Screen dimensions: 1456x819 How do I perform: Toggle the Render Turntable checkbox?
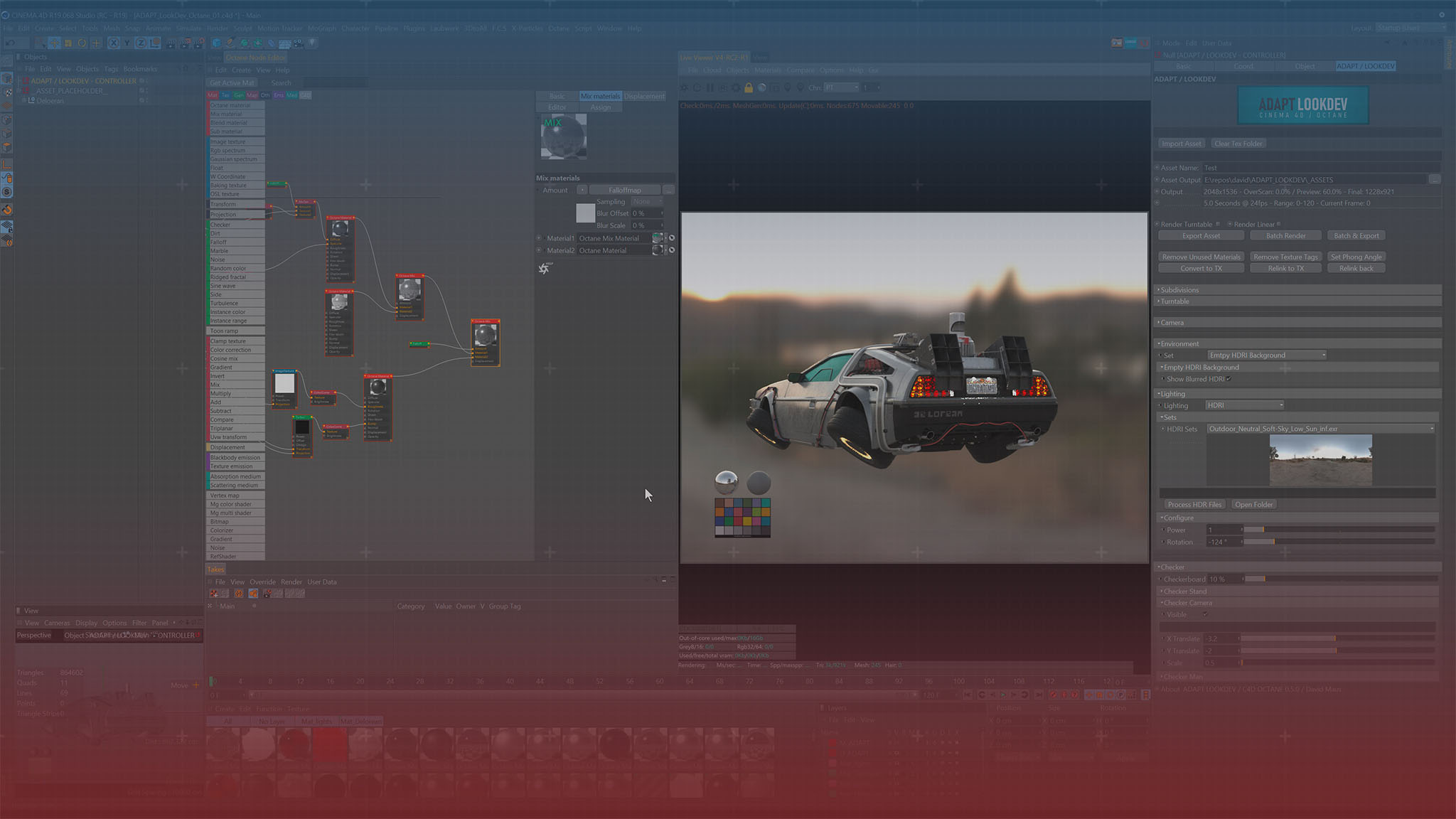(1218, 224)
